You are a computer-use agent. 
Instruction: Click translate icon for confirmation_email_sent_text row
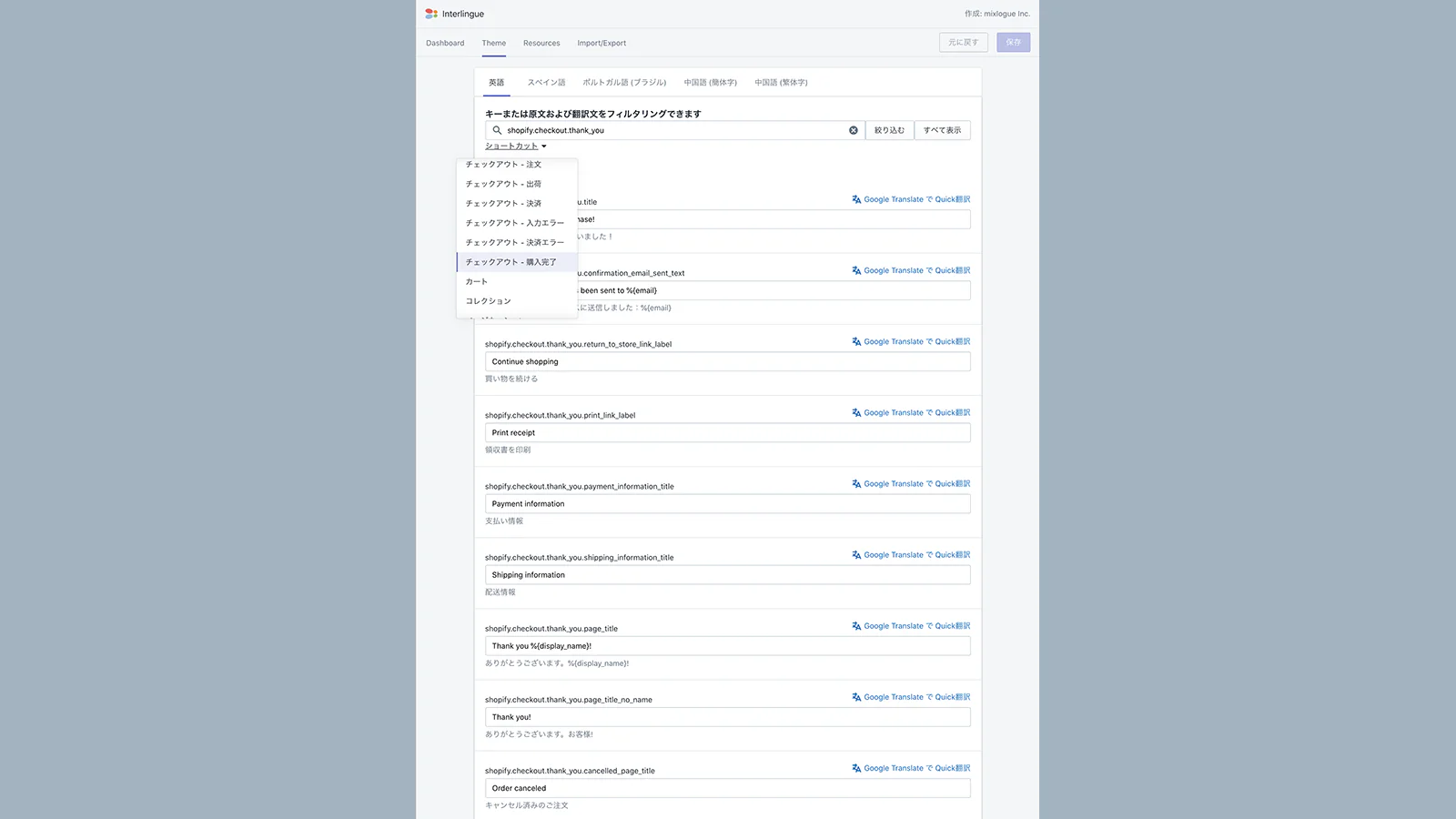pyautogui.click(x=856, y=270)
